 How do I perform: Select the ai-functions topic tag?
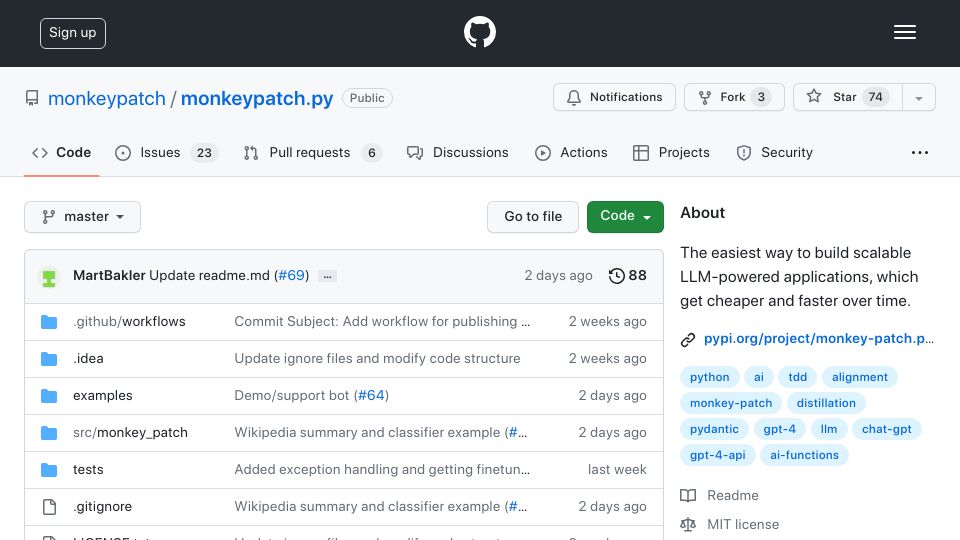804,455
